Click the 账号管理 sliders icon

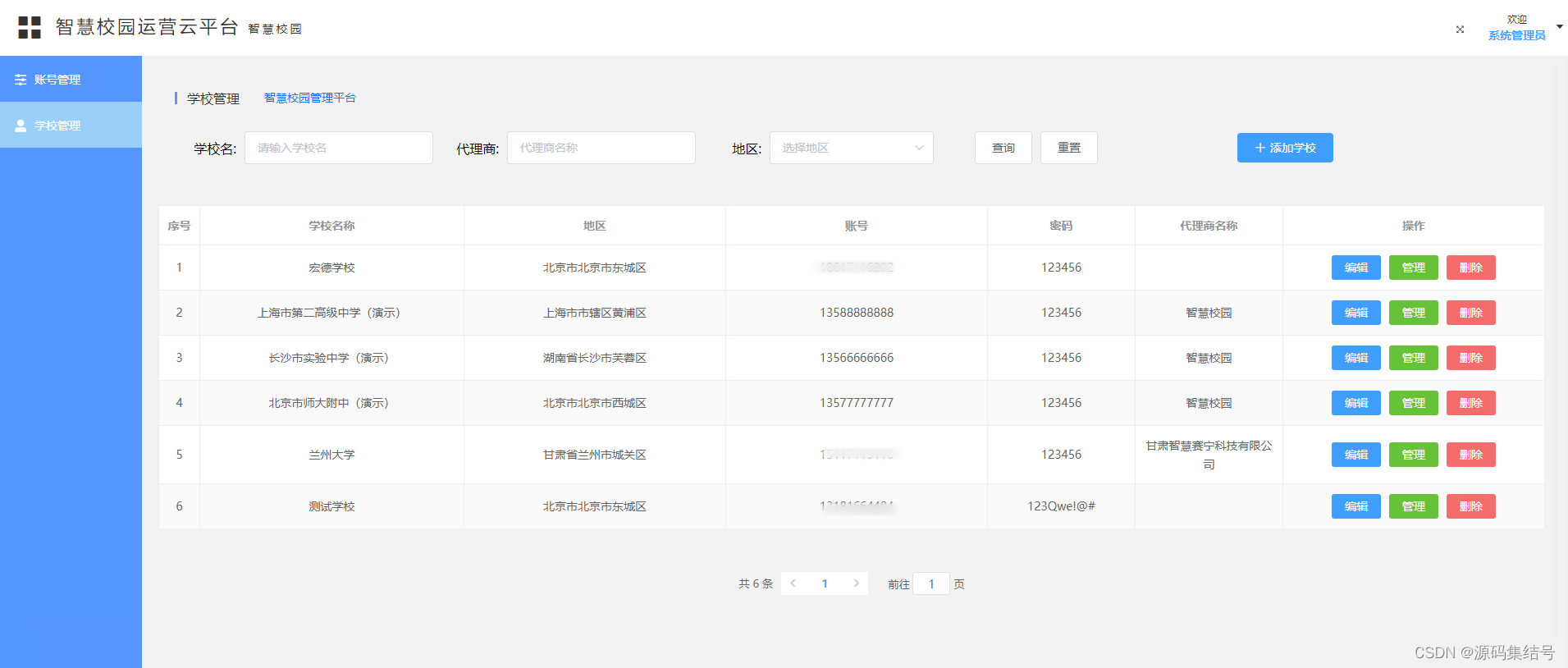point(21,80)
